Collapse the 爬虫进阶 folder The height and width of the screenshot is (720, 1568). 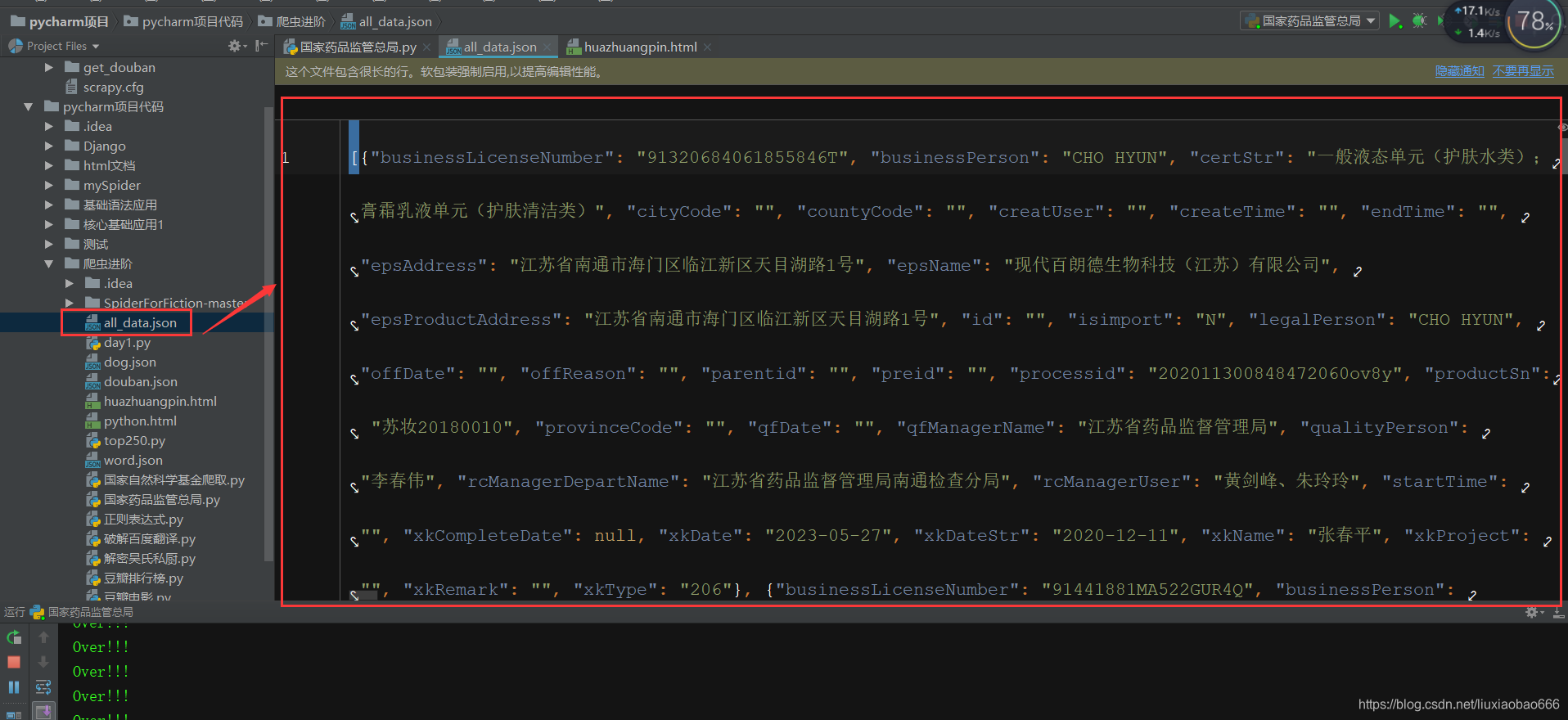(49, 263)
